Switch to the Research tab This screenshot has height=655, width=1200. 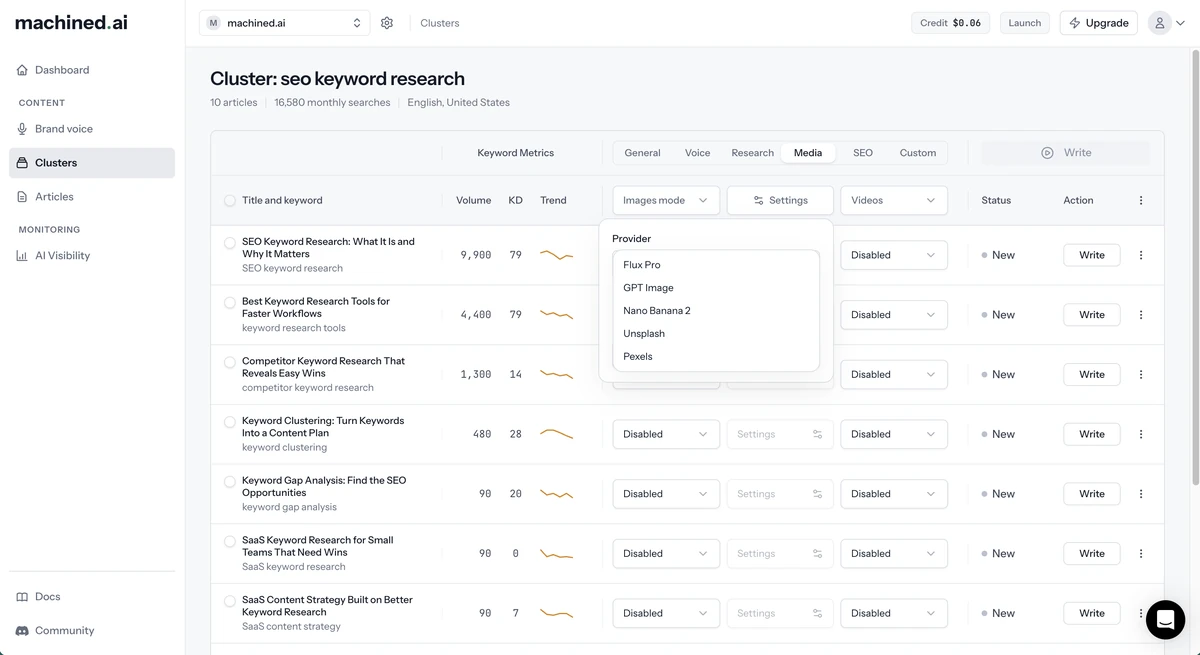(752, 153)
